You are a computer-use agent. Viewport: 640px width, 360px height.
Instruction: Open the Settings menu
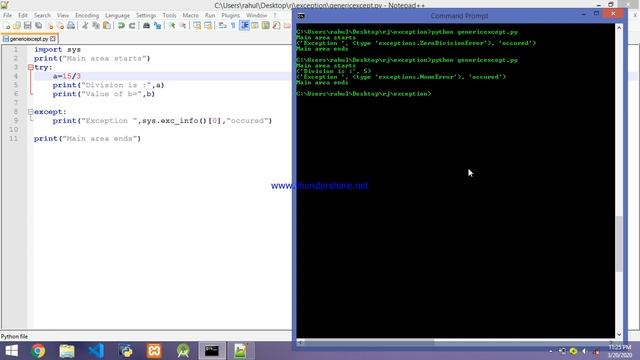point(146,16)
